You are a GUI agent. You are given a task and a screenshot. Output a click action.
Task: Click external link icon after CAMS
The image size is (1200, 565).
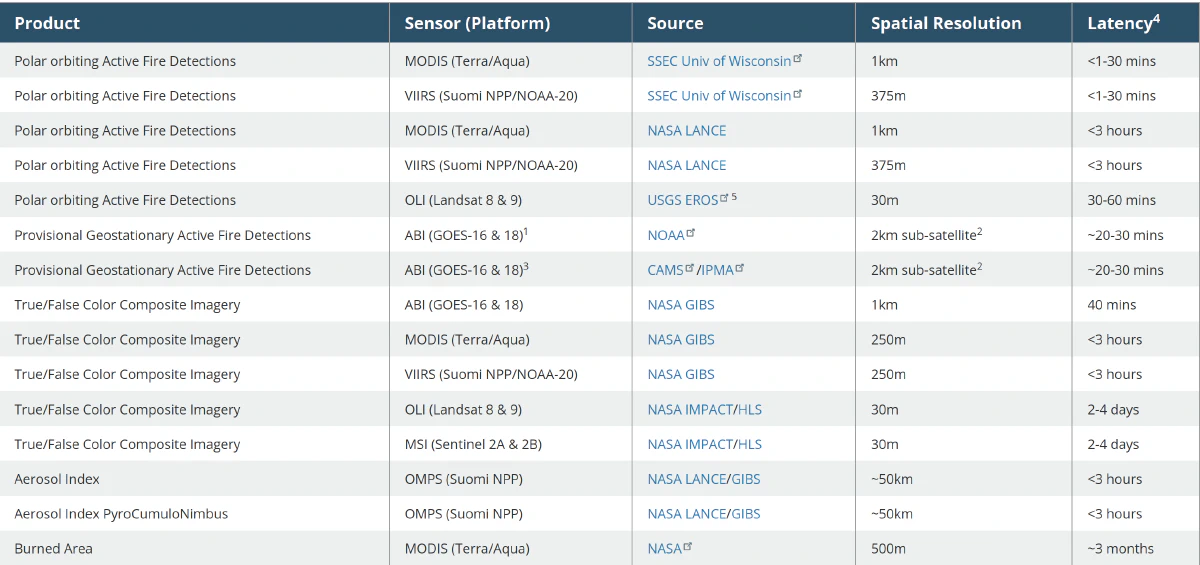(690, 268)
